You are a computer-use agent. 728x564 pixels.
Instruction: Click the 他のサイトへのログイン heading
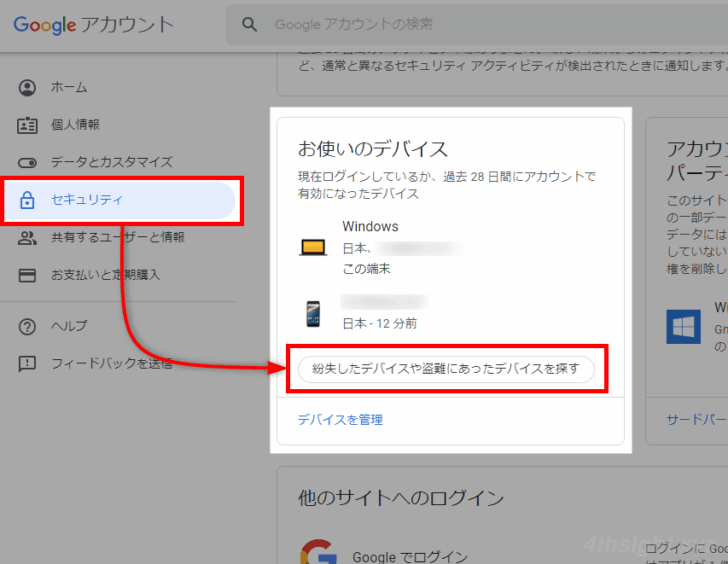point(401,498)
